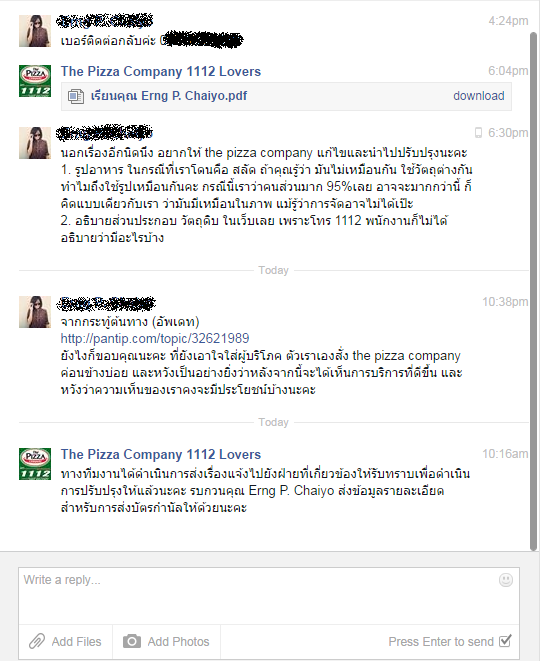Open Pizza Company logo avatar at 6:04pm
Viewport: 540px width, 661px height.
click(x=35, y=81)
